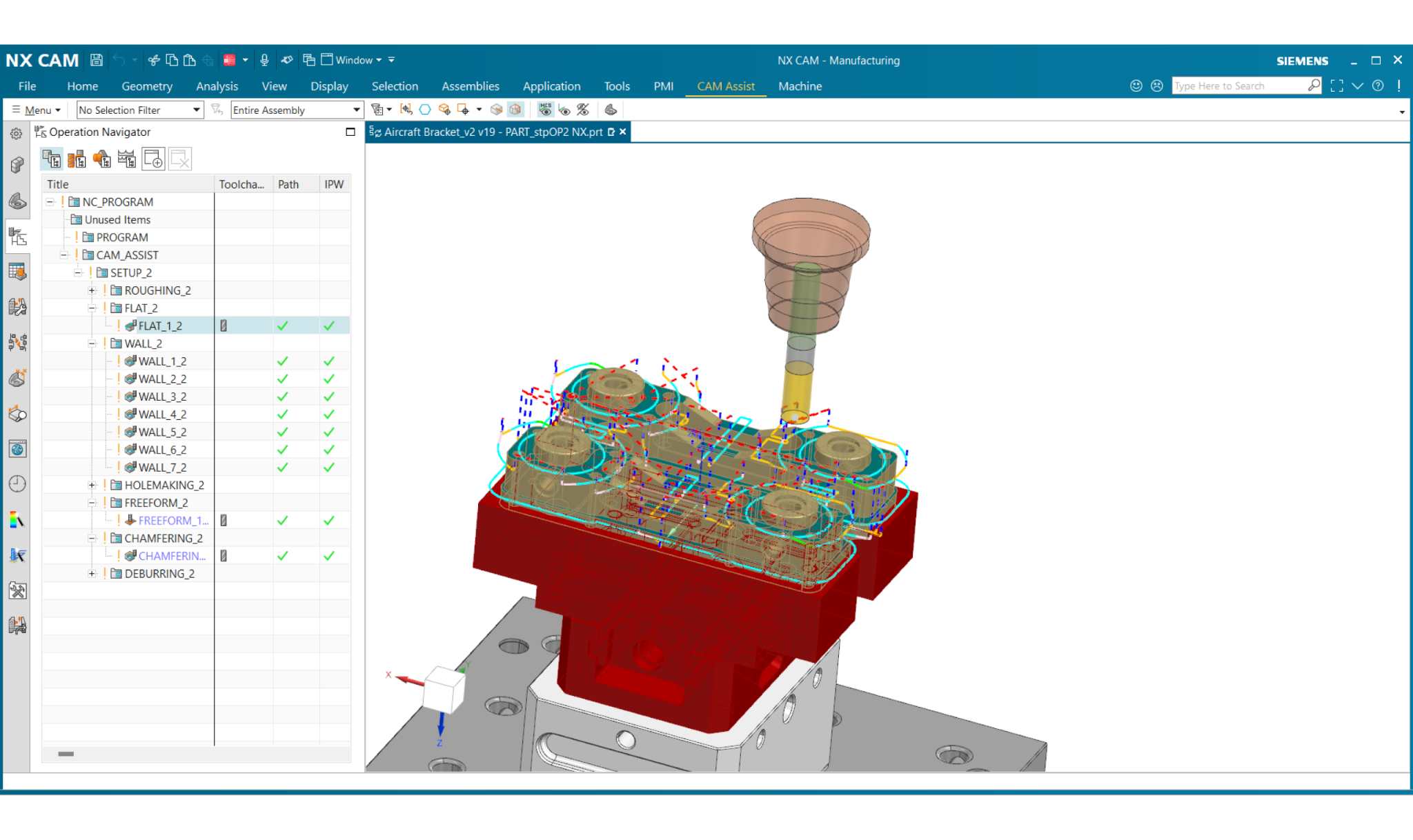The height and width of the screenshot is (840, 1413).
Task: Toggle the axis visibility eye icon
Action: (564, 110)
